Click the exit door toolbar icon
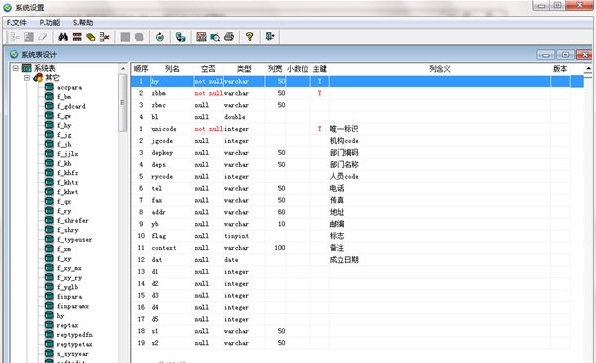The height and width of the screenshot is (363, 596). 270,36
